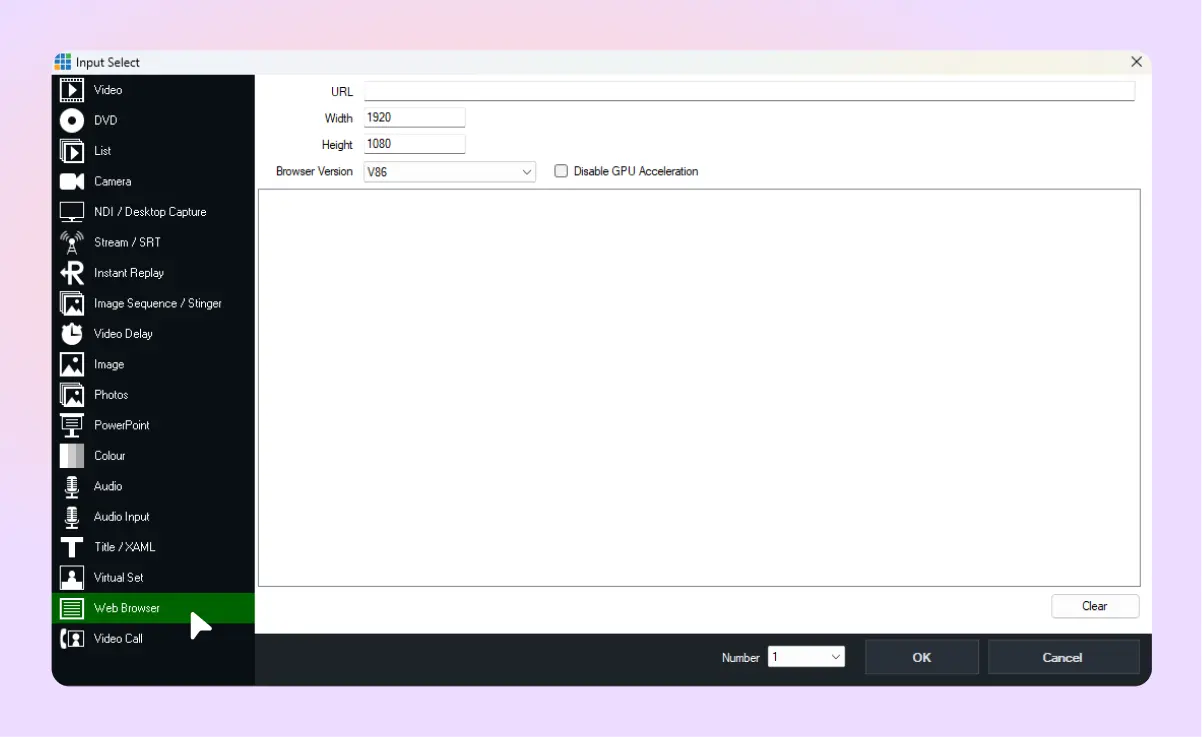Select the Photos icon

72,395
